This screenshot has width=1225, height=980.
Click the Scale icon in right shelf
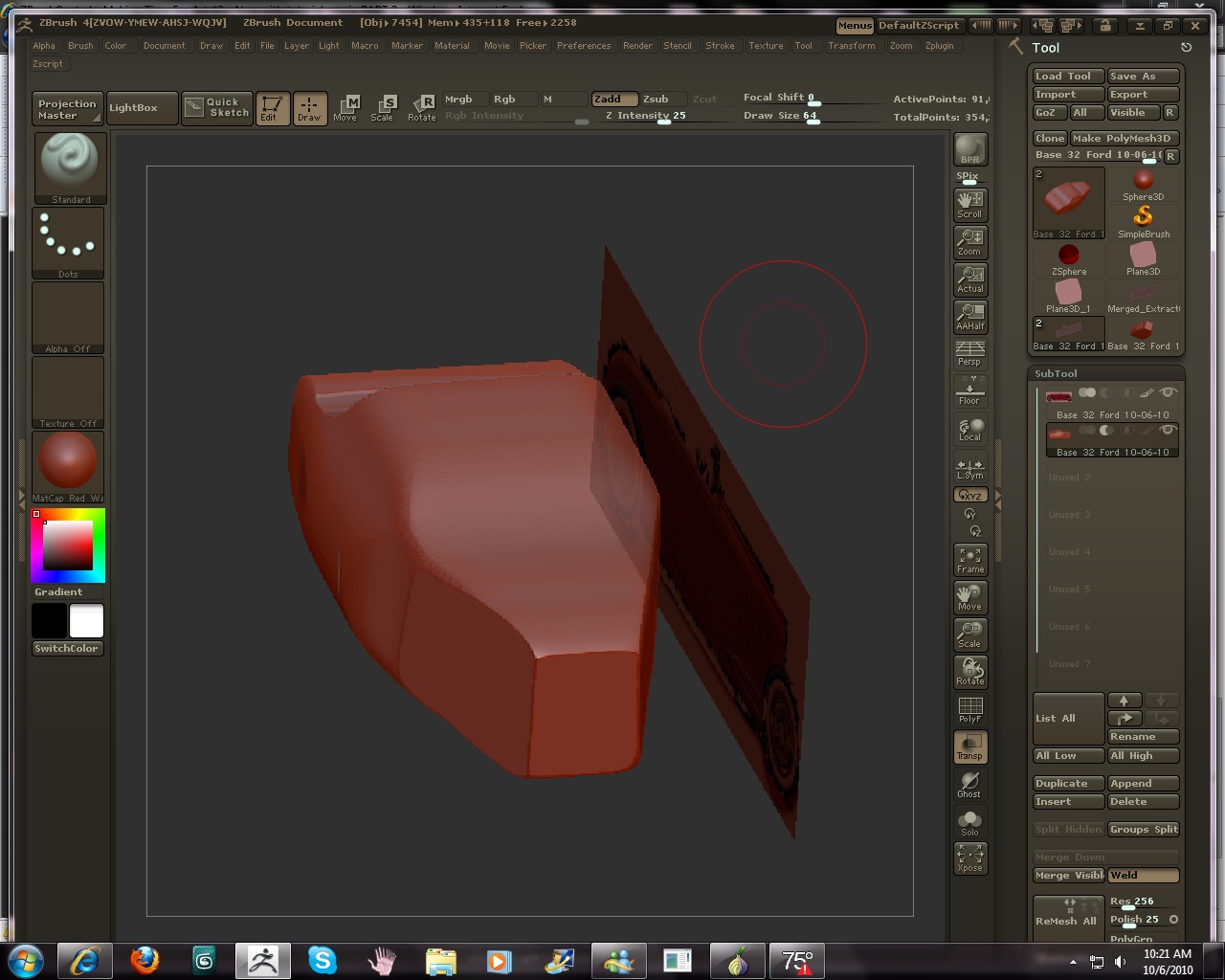[970, 635]
